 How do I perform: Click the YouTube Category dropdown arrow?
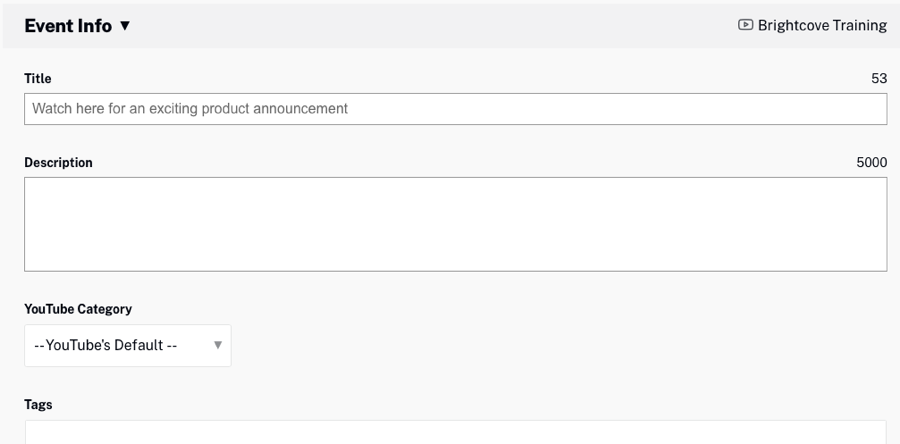218,346
